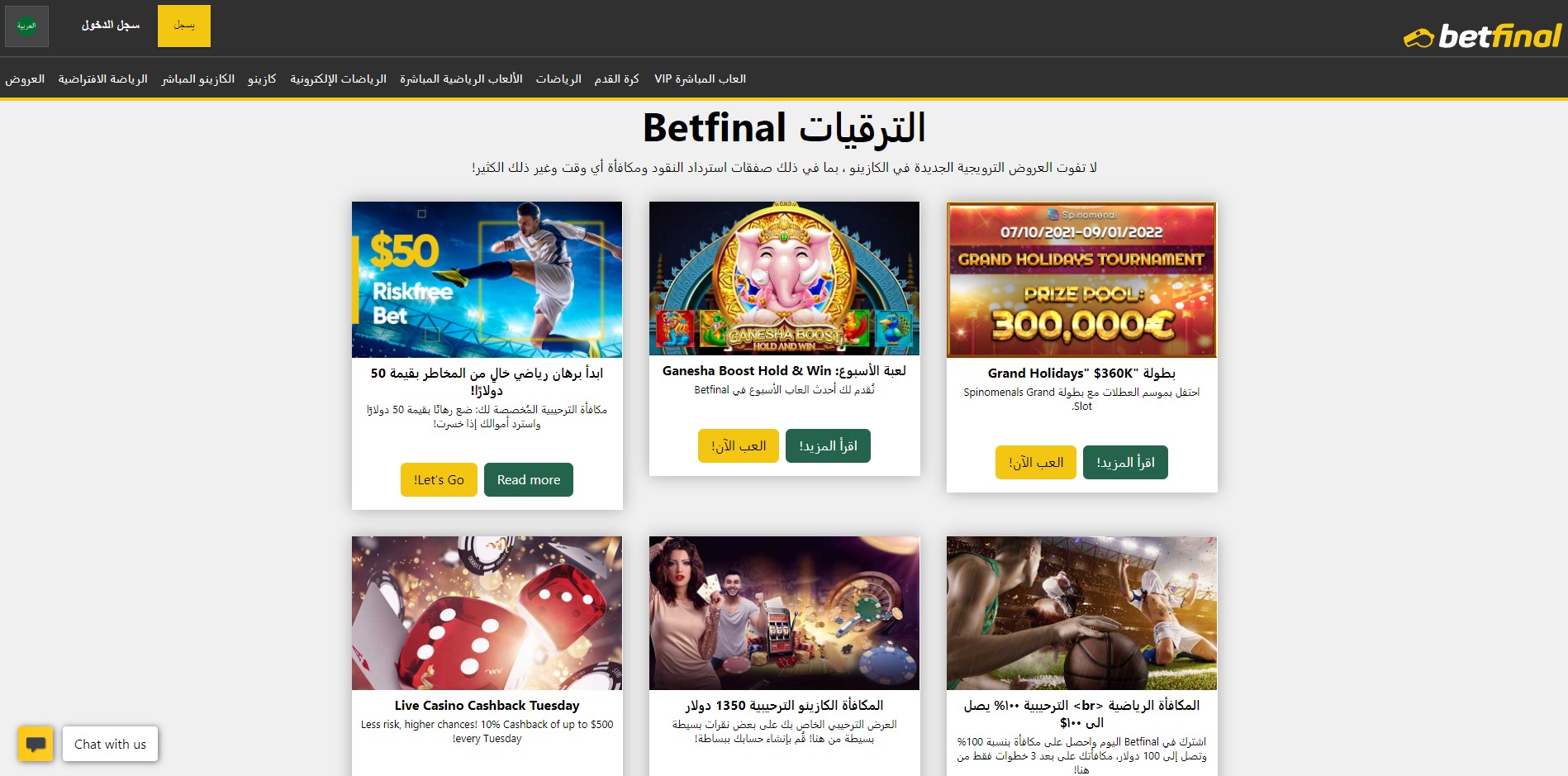This screenshot has height=776, width=1568.
Task: Click the login link in header
Action: tap(111, 25)
